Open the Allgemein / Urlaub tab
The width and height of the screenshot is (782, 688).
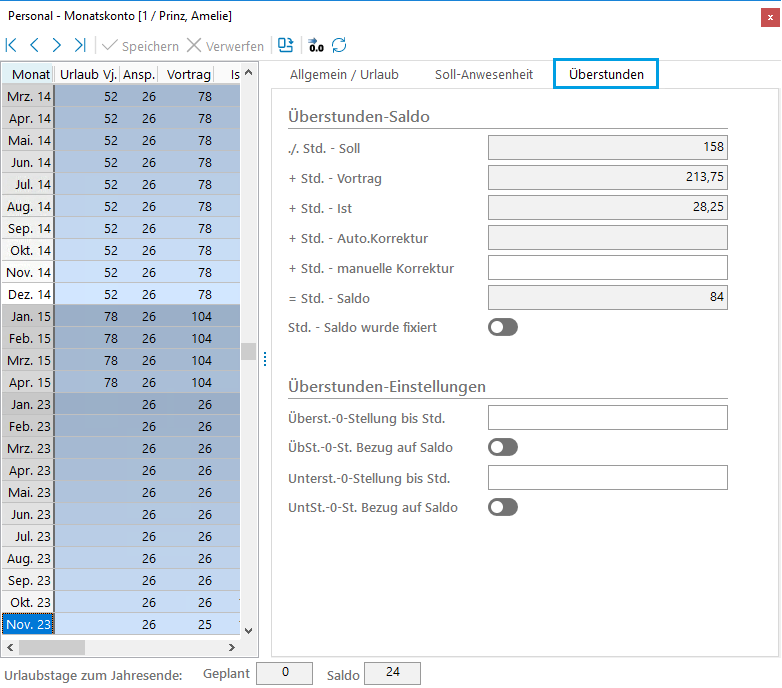tap(344, 74)
